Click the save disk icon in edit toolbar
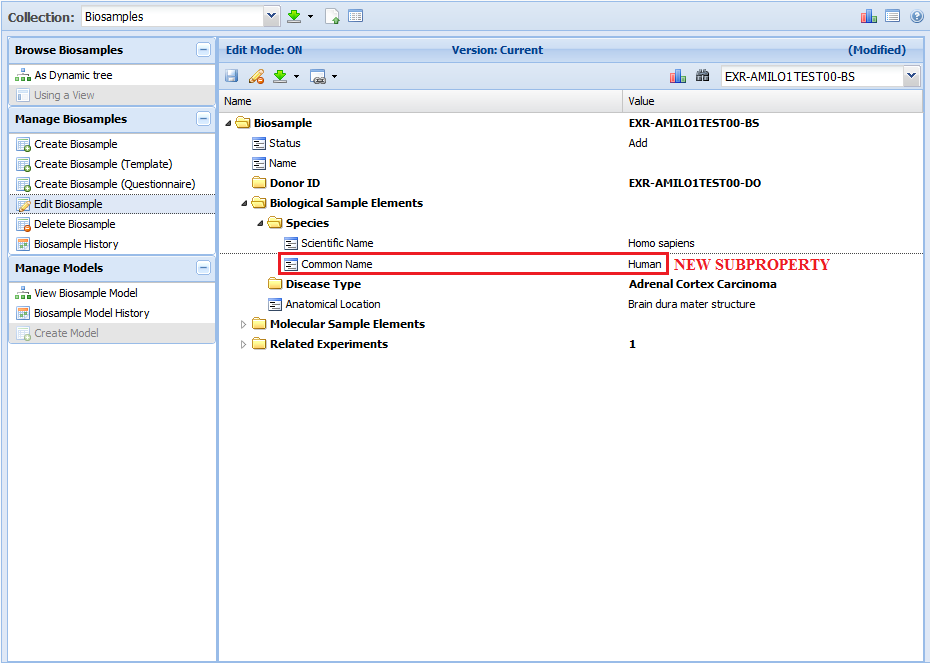Screen dimensions: 930x663 click(x=232, y=77)
